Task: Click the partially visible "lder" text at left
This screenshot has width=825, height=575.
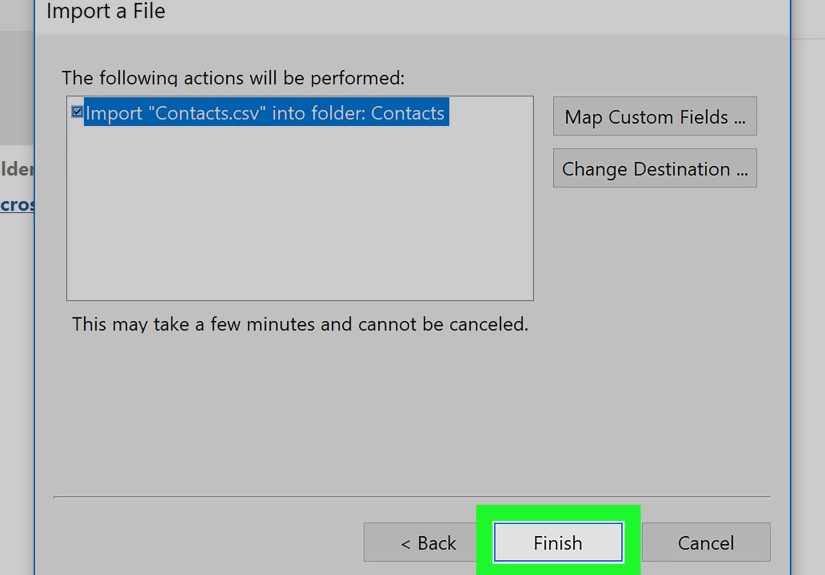Action: (x=18, y=169)
